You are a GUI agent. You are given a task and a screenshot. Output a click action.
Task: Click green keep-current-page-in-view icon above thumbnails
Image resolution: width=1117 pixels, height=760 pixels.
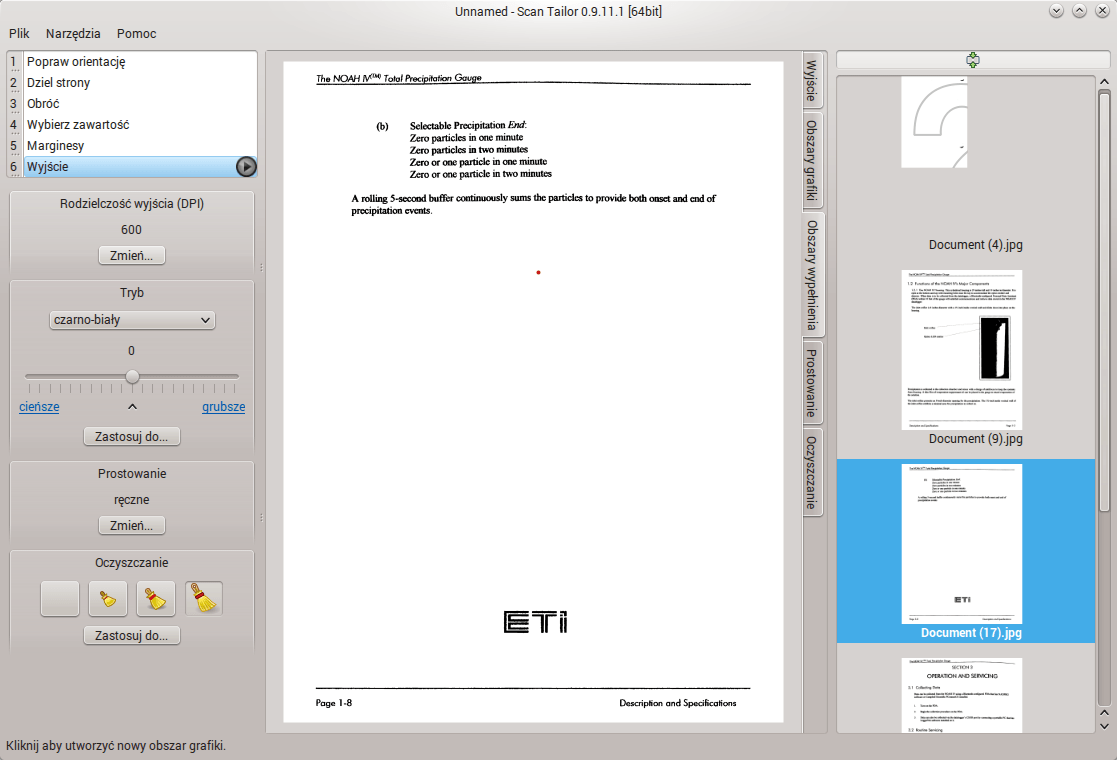point(972,60)
